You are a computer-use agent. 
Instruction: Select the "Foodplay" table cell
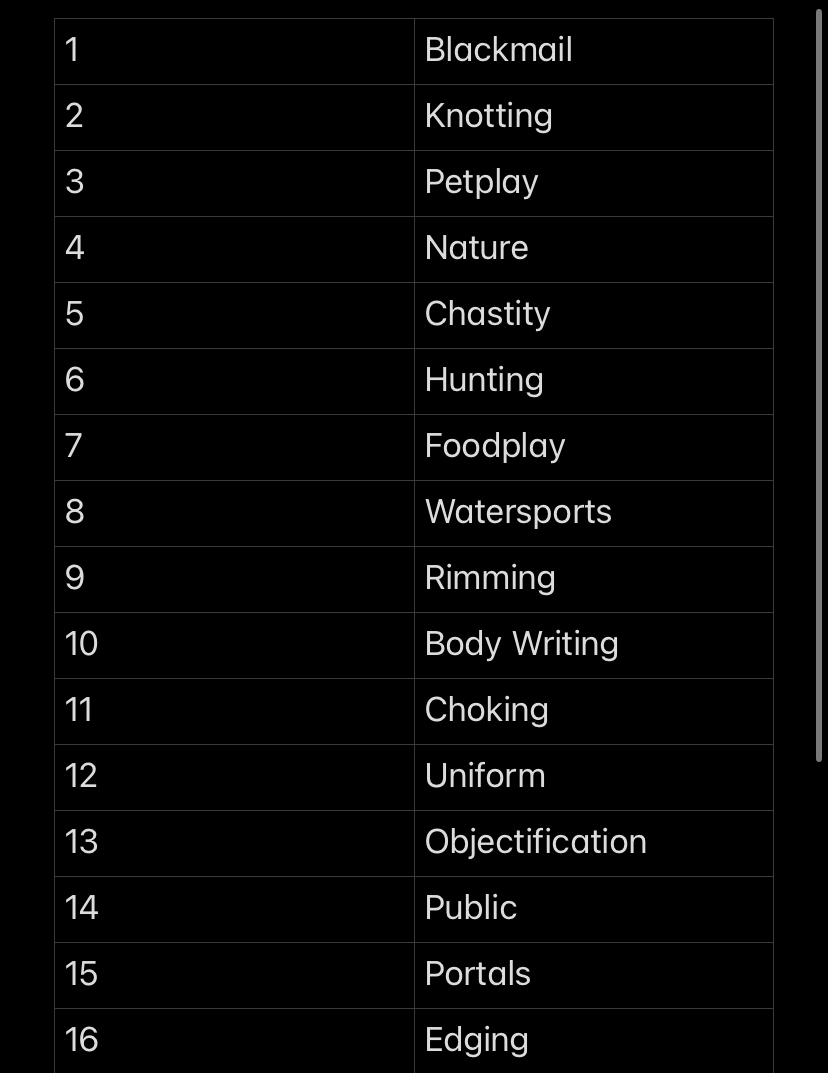495,446
